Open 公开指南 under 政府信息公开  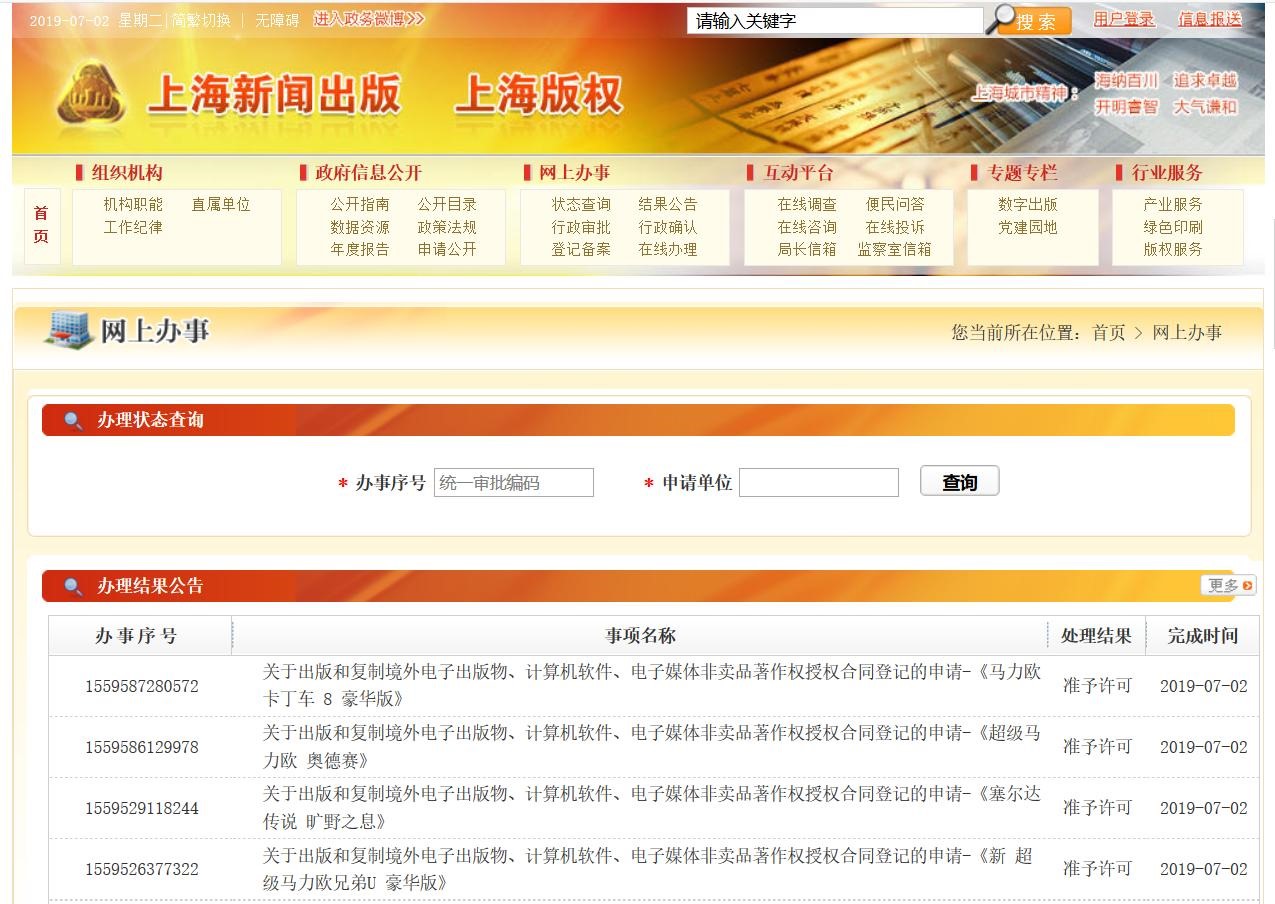point(360,204)
